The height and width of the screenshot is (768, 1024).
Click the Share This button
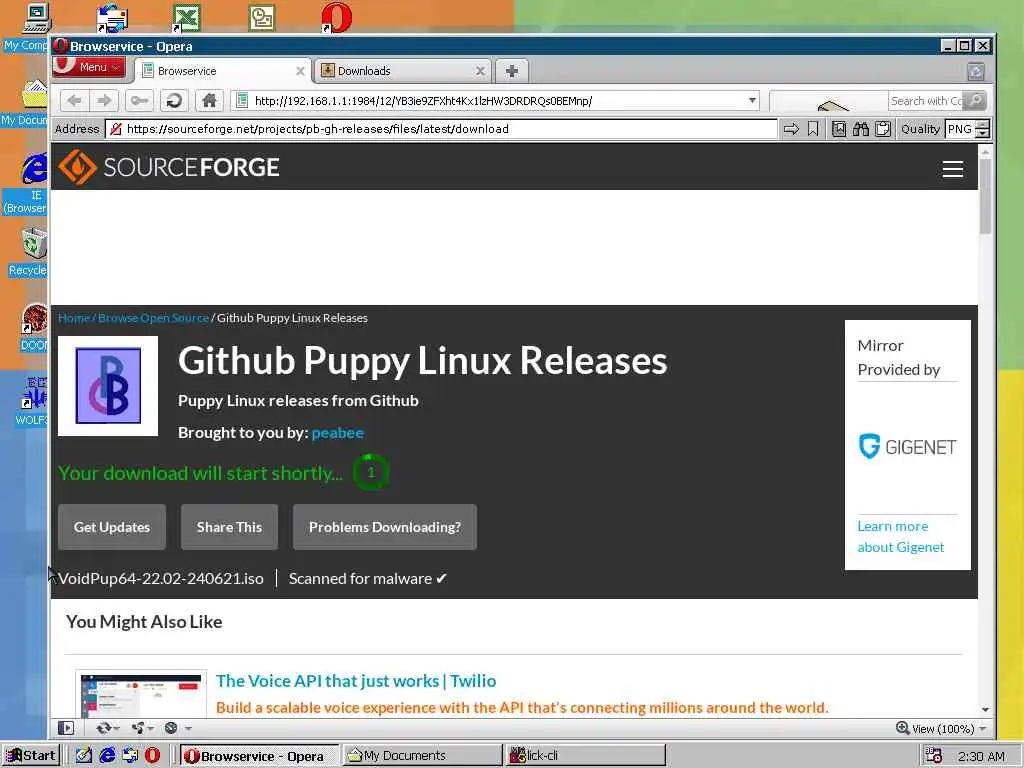229,527
